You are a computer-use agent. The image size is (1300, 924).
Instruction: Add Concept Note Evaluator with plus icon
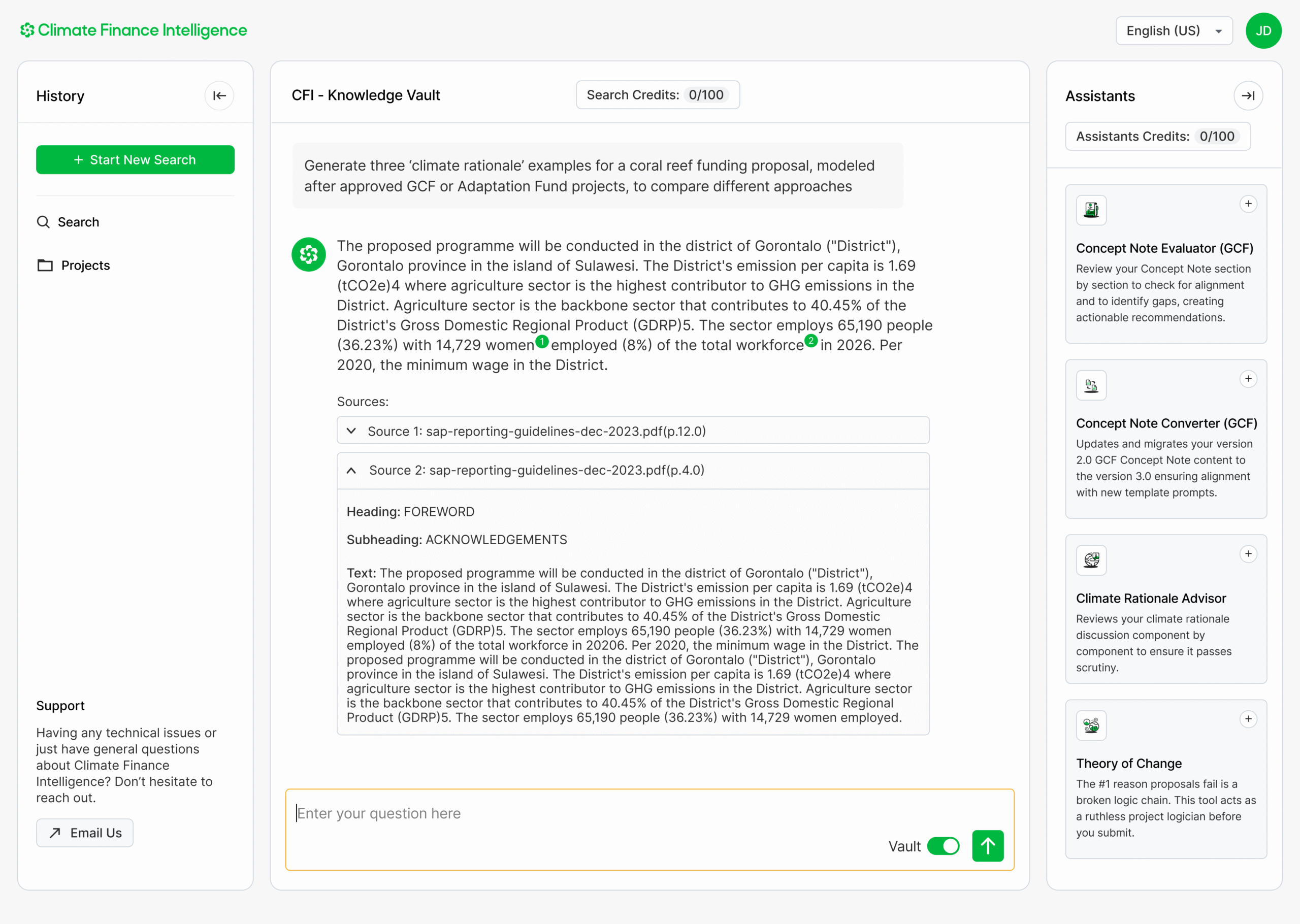tap(1248, 204)
